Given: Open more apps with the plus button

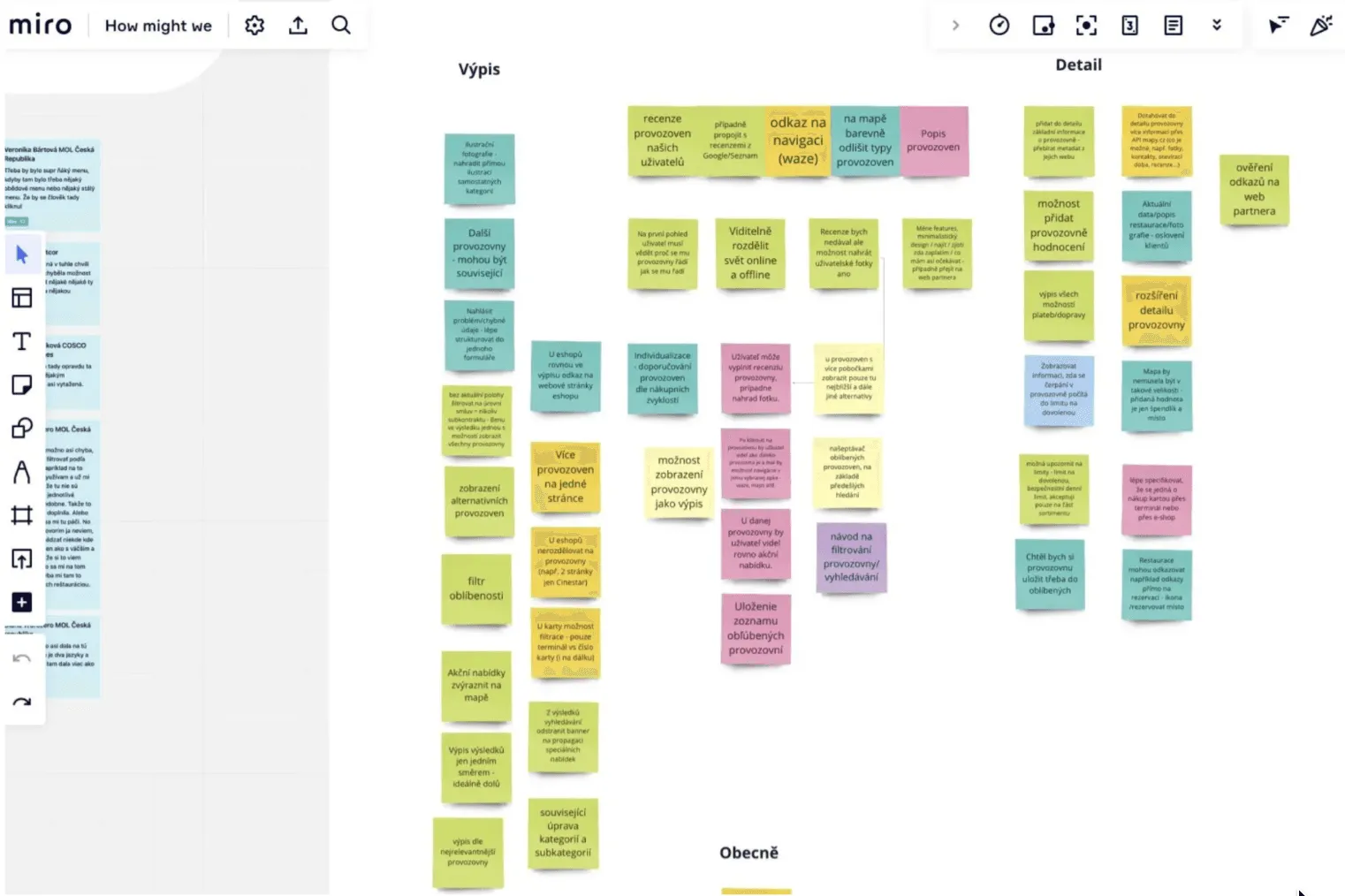Looking at the screenshot, I should pos(22,603).
